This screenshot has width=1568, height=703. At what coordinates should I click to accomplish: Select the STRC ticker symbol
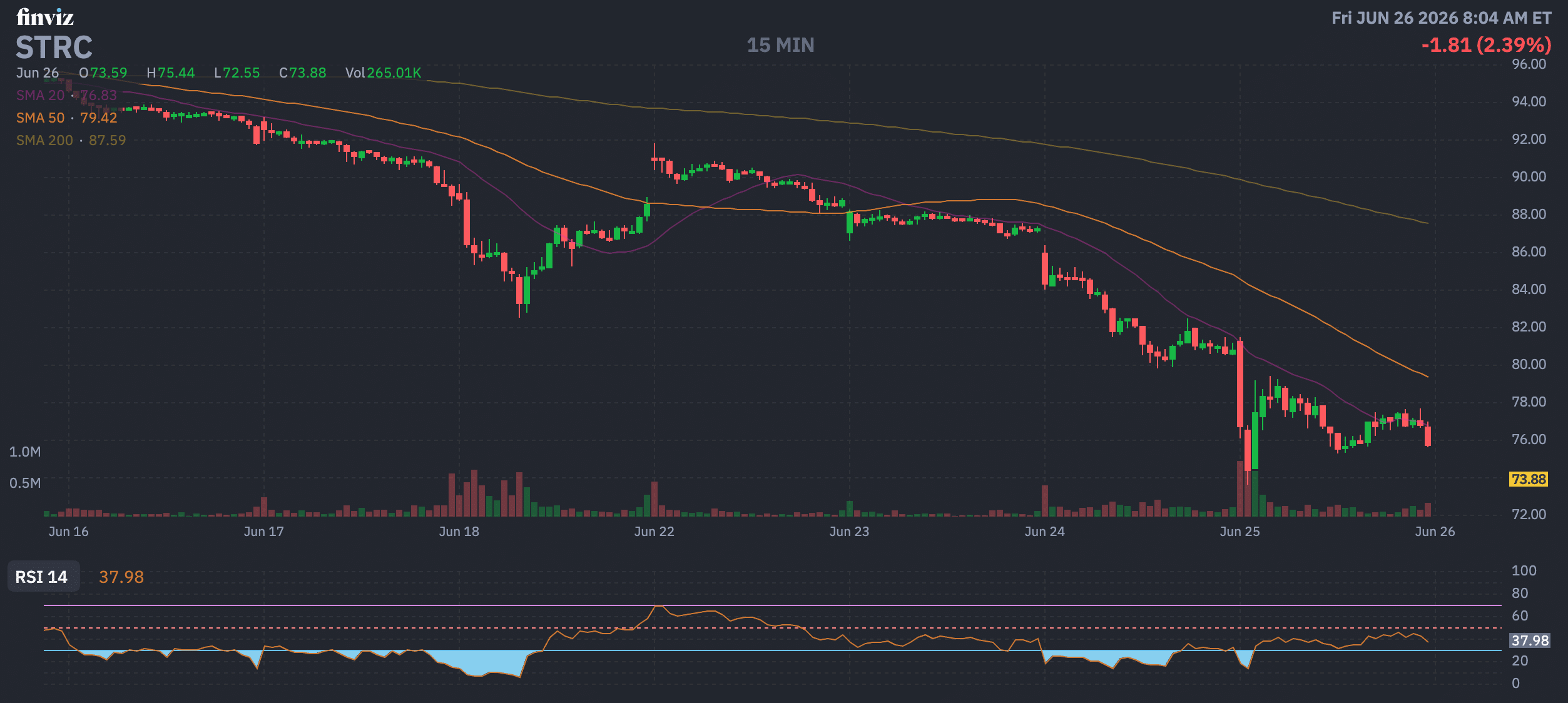54,48
